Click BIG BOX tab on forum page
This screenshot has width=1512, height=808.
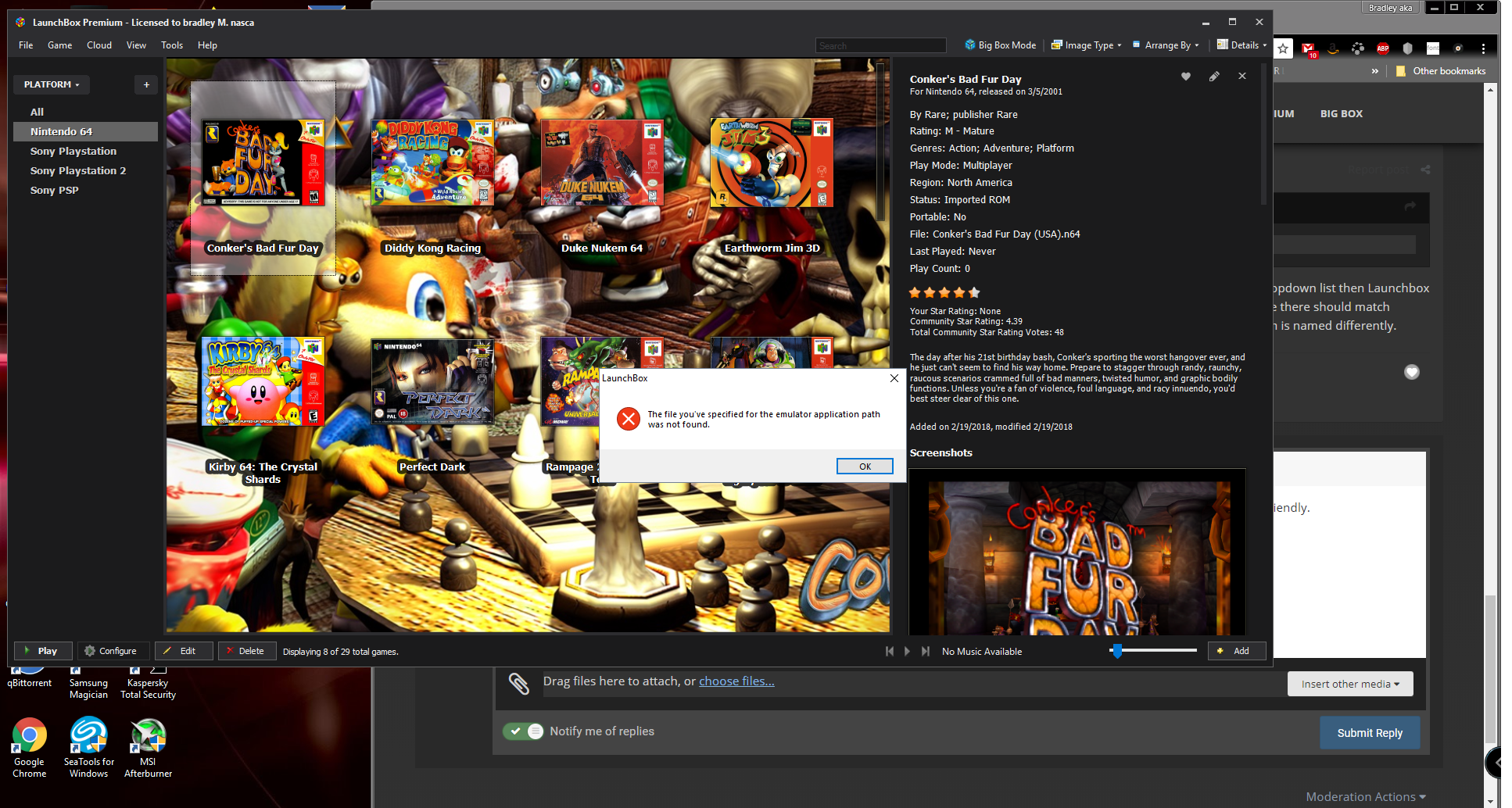tap(1342, 114)
